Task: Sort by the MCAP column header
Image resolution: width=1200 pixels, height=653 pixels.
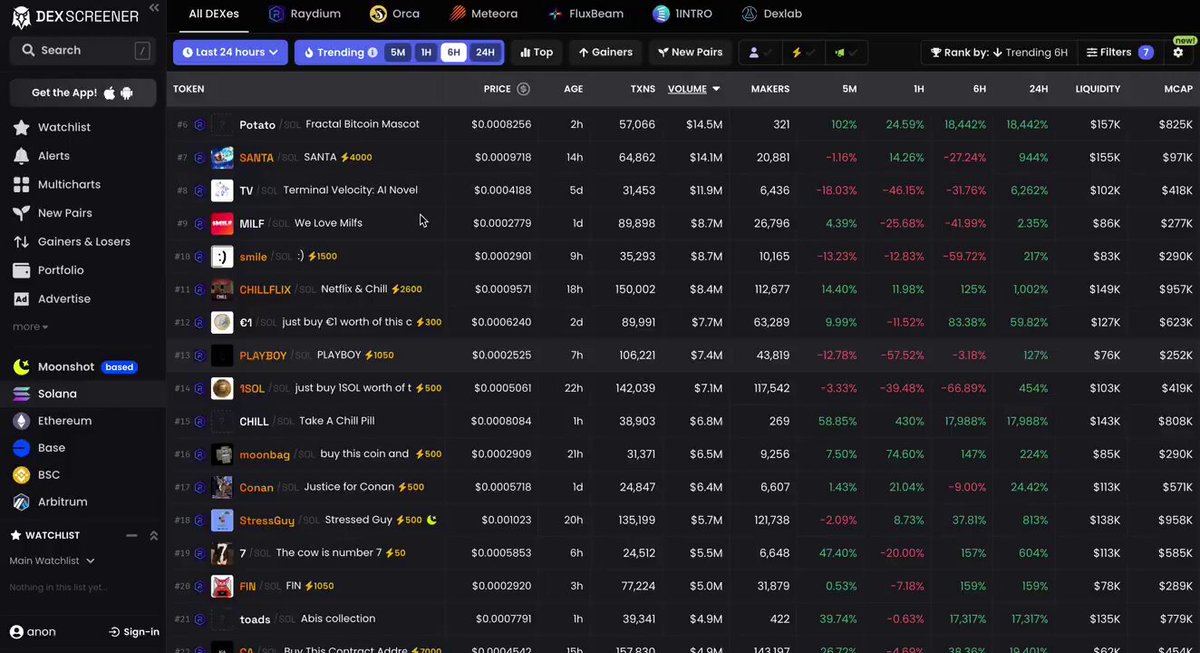Action: [x=1178, y=89]
